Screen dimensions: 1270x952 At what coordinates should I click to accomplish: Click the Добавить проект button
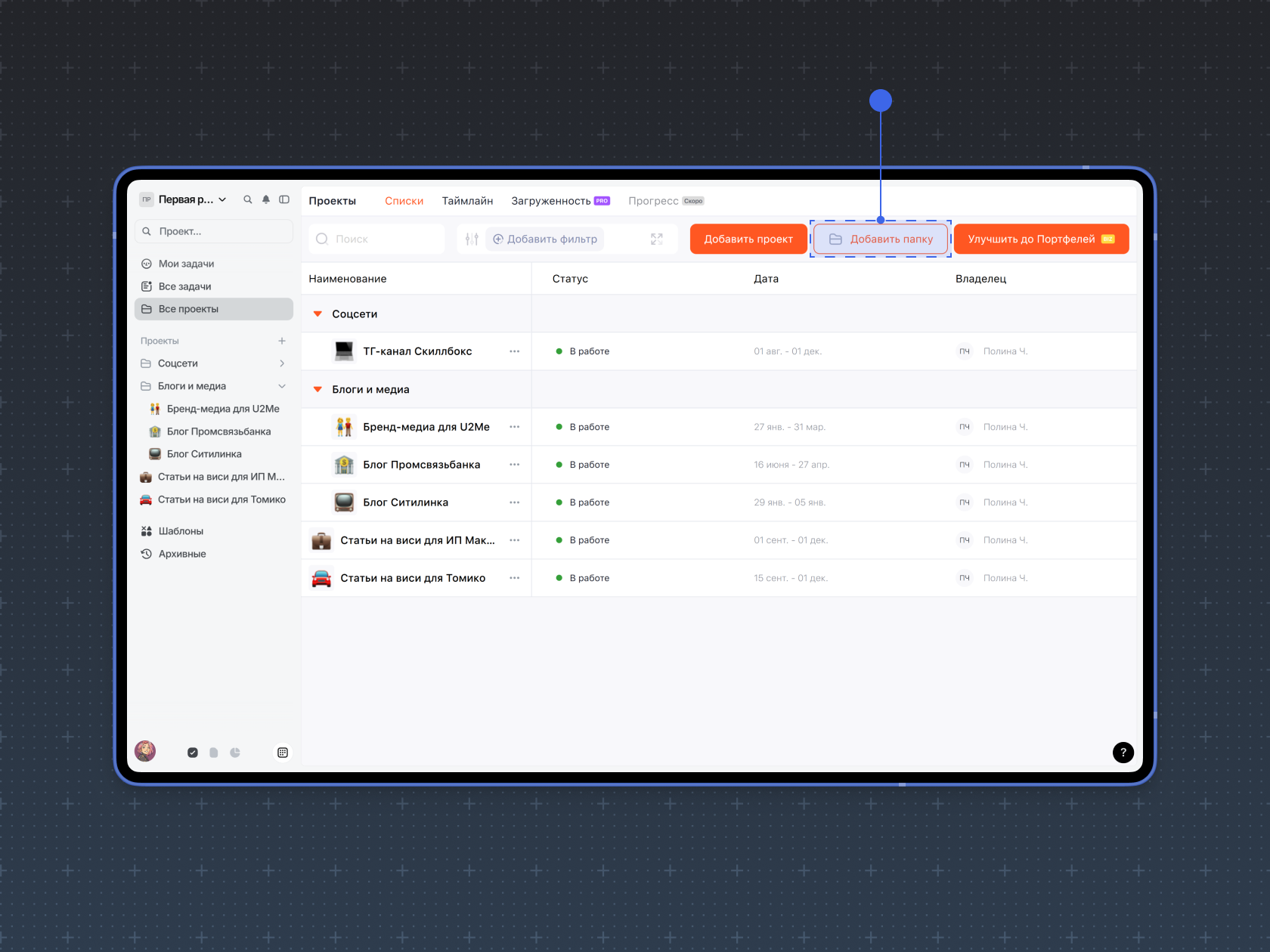click(748, 239)
